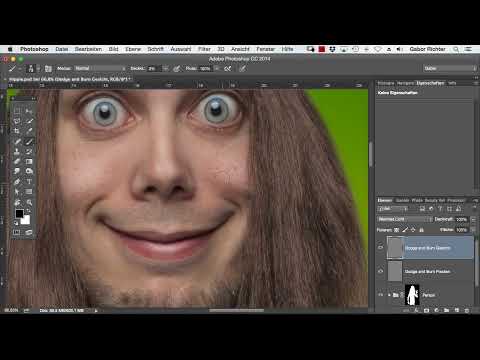This screenshot has width=480, height=360.
Task: Toggle lock all padlock icon
Action: pos(421,230)
